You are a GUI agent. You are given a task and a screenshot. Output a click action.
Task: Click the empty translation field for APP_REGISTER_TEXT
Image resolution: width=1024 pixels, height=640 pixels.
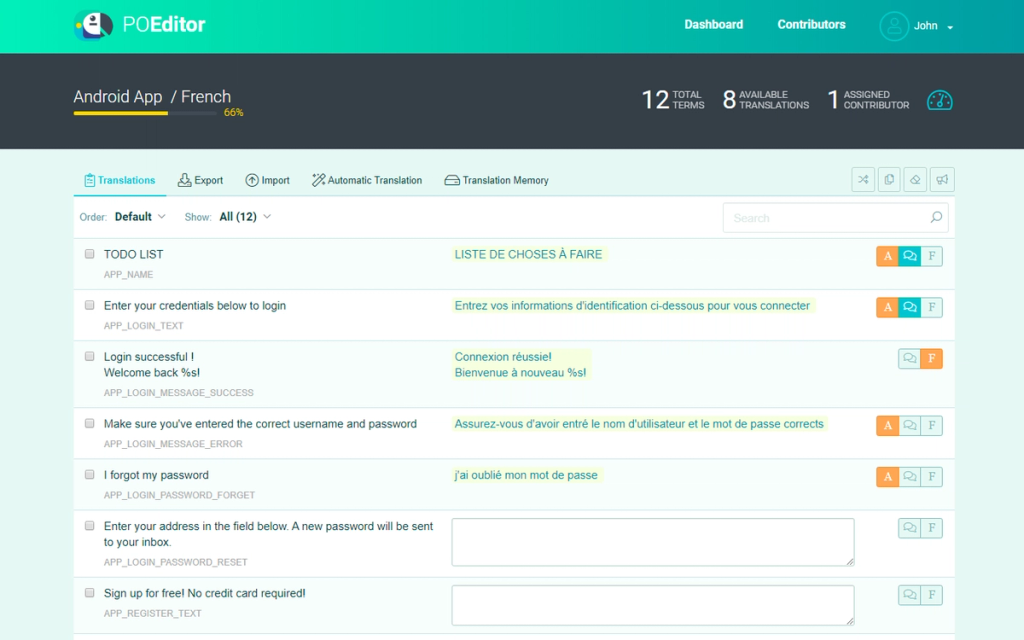coord(652,604)
